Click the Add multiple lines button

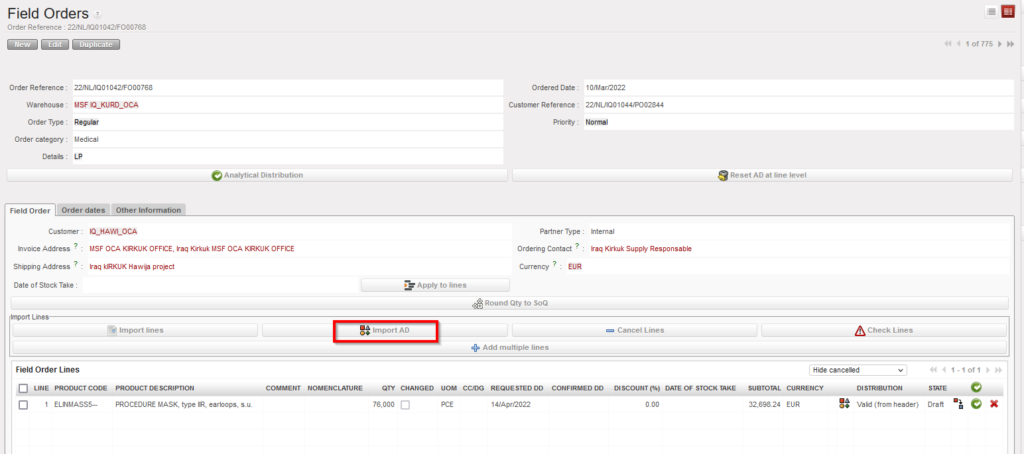tap(510, 347)
